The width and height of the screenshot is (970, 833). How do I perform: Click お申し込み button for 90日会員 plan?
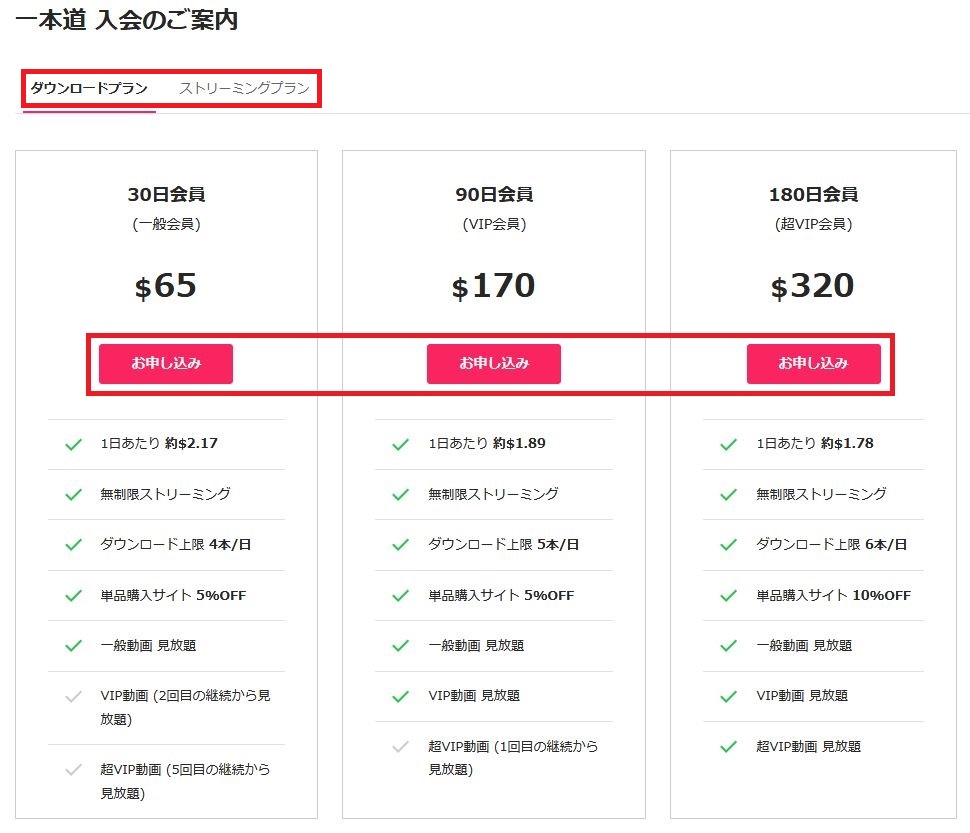point(494,364)
